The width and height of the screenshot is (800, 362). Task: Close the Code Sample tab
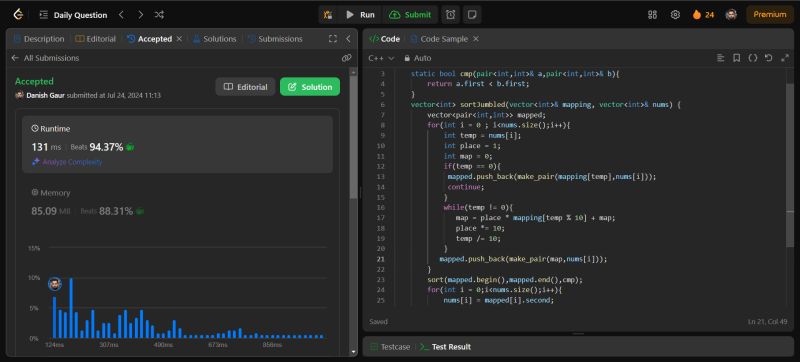[x=476, y=39]
